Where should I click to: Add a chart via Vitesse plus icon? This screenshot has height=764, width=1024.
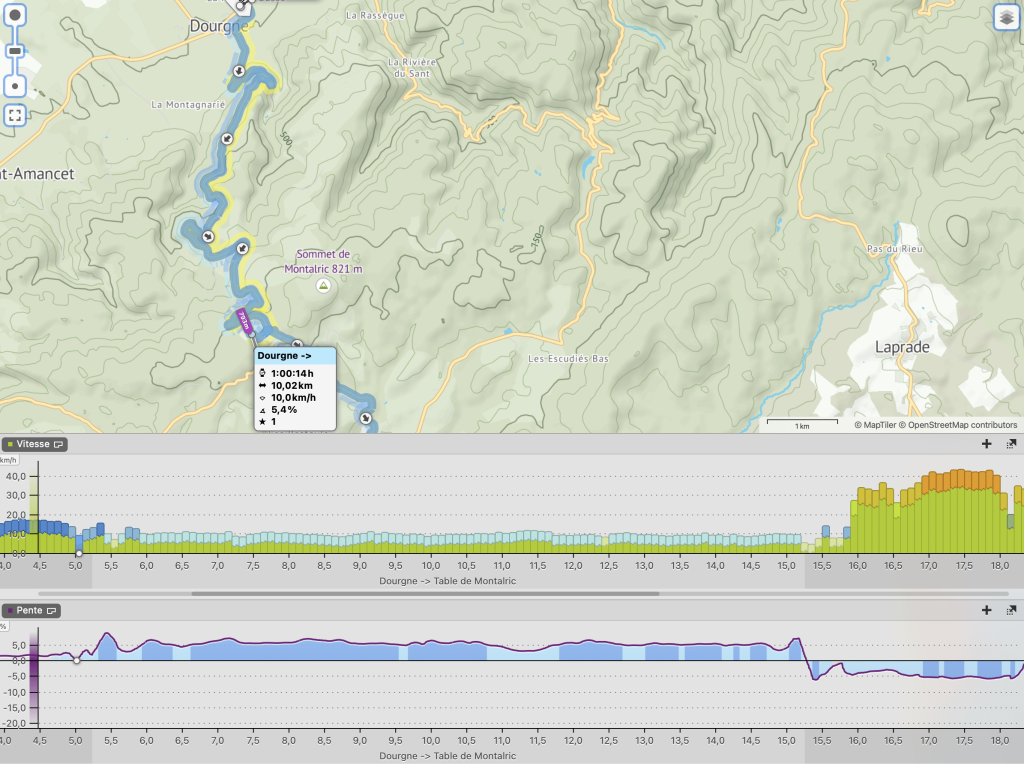[x=987, y=444]
